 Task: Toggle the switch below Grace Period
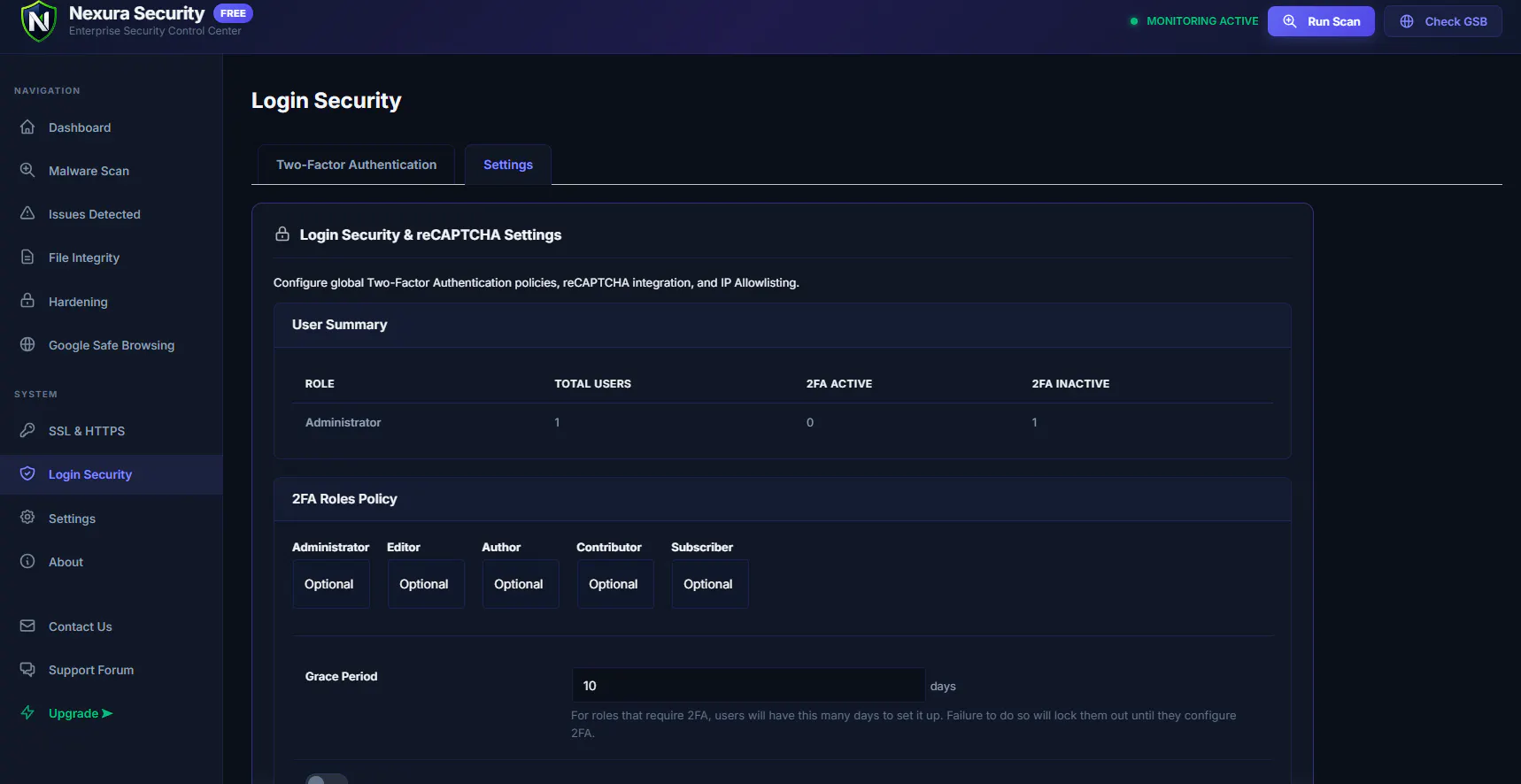[327, 780]
